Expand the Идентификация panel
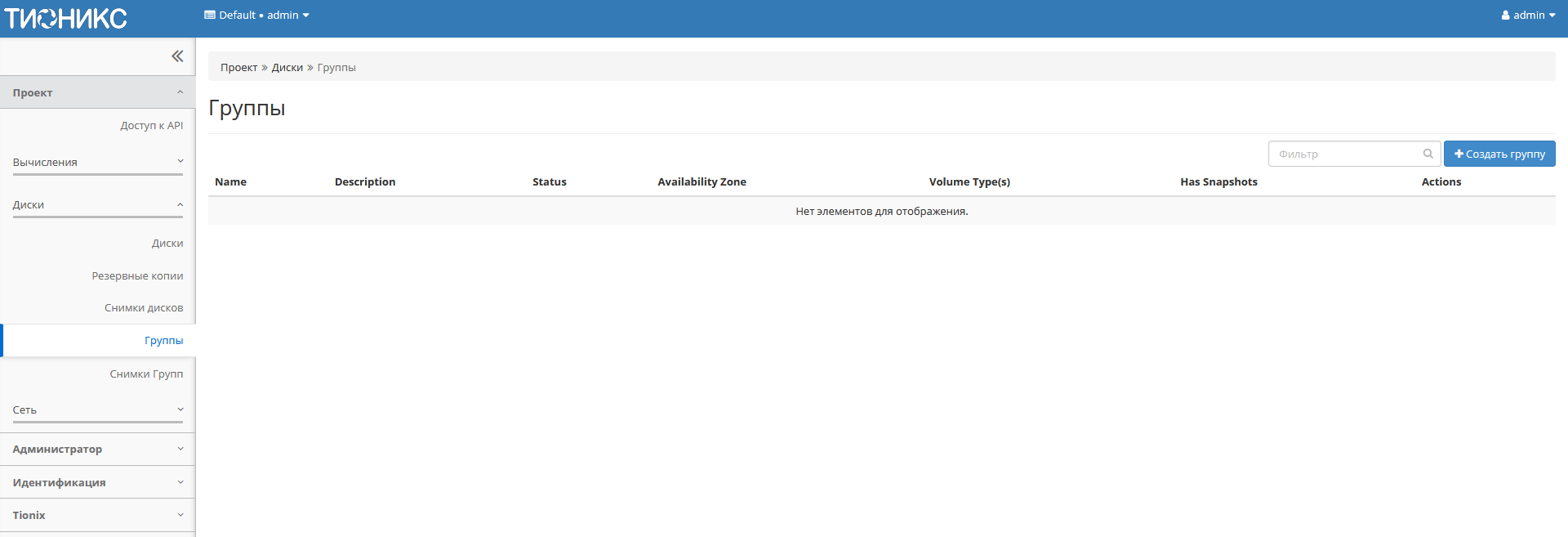1568x537 pixels. (x=97, y=482)
